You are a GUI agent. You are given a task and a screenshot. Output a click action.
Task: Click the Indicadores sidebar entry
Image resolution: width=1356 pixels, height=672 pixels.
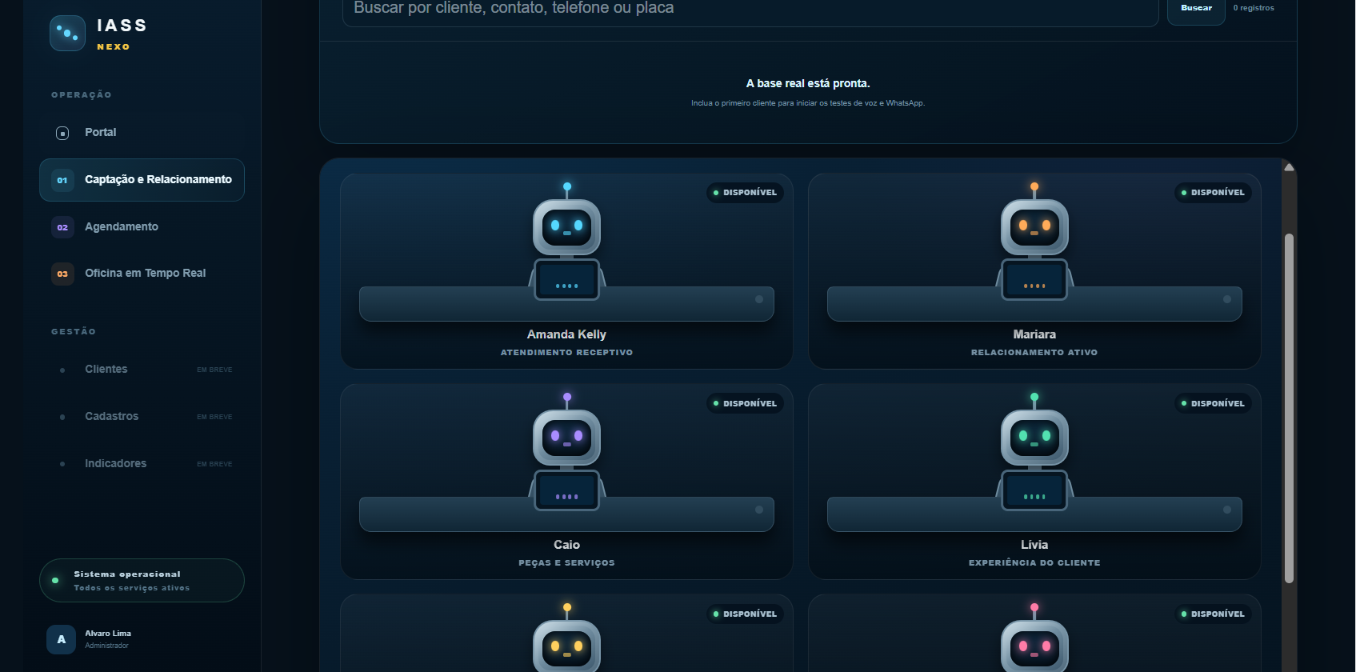tap(142, 463)
